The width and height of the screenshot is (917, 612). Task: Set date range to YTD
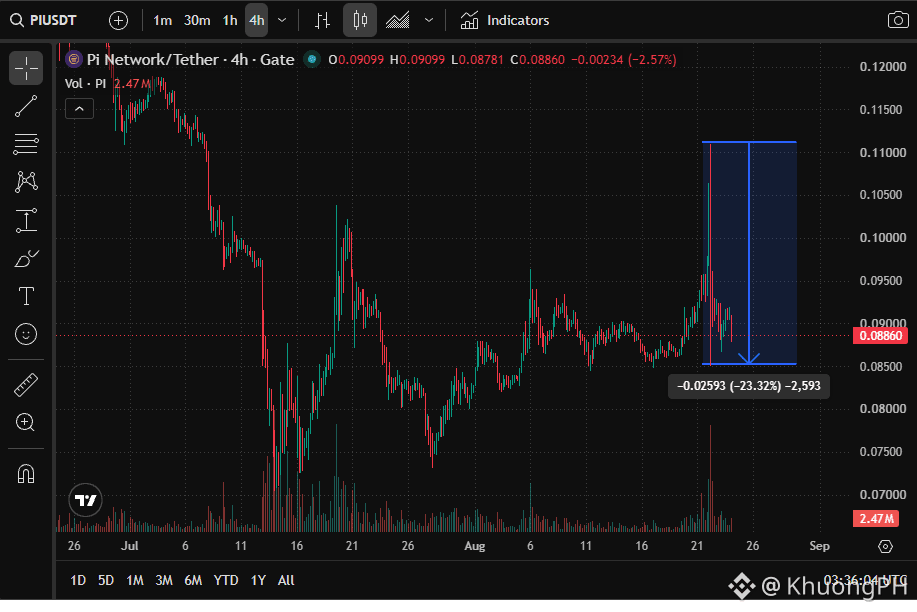226,580
